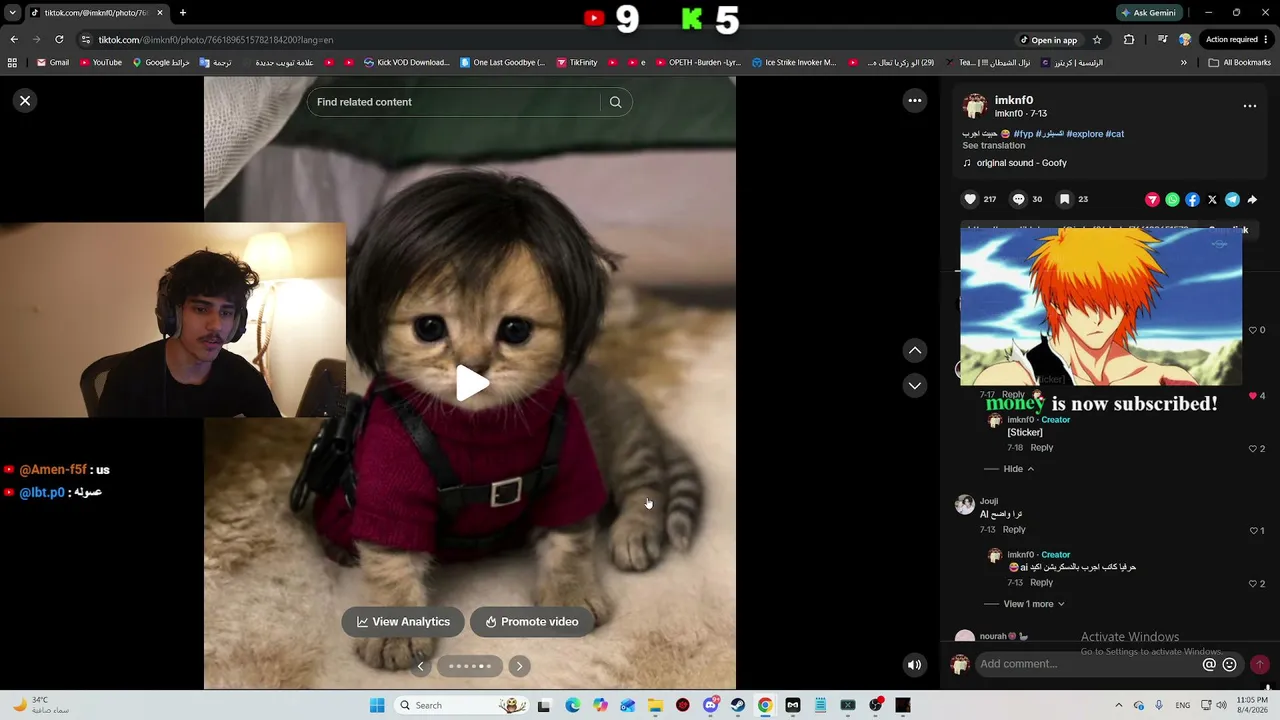1280x720 pixels.
Task: Like the creator's 7-18 sticker comment
Action: (1254, 449)
